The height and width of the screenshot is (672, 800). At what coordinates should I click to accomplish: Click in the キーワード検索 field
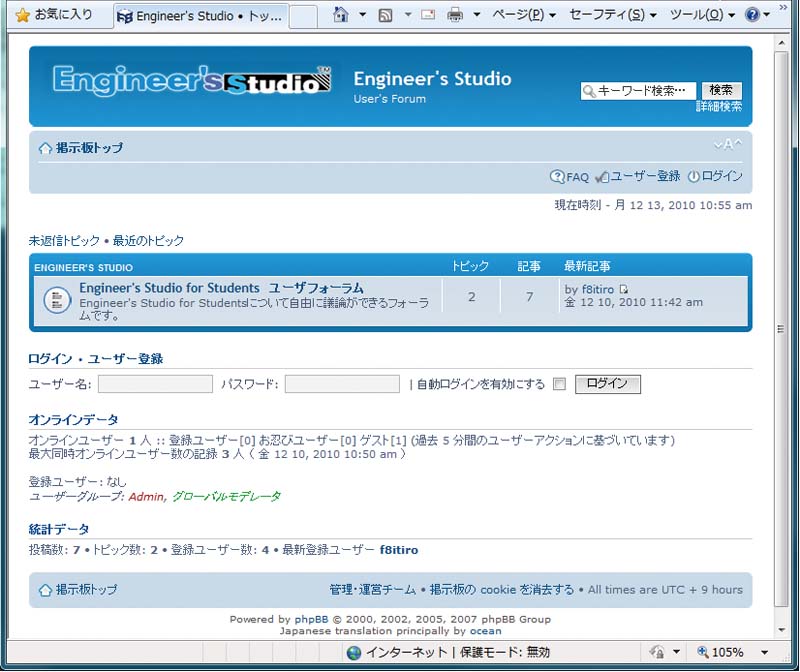tap(638, 91)
